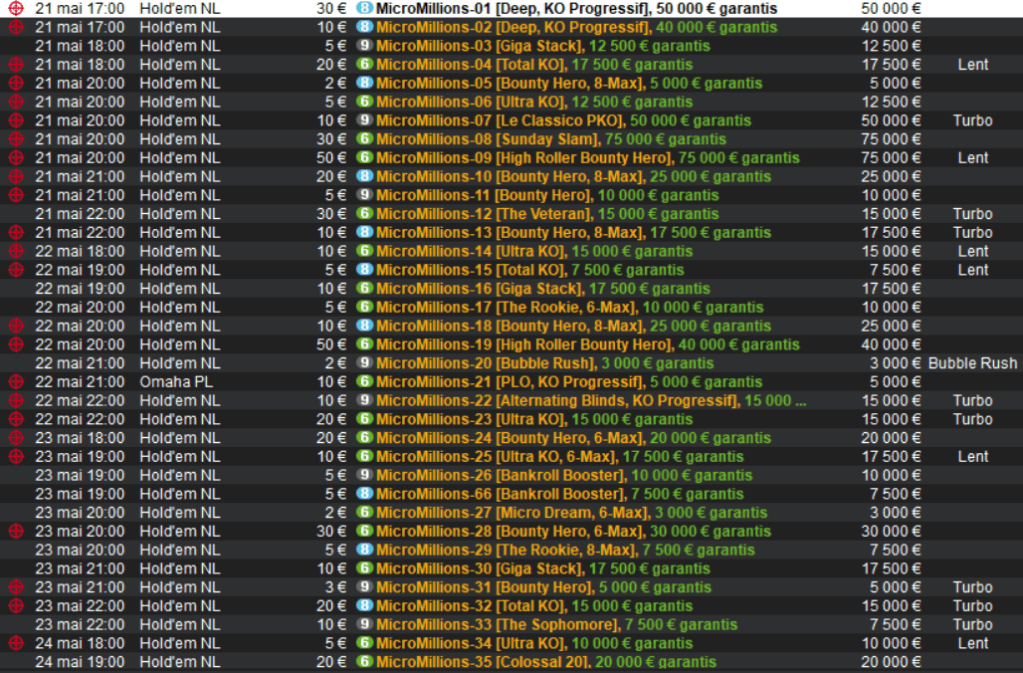Screen dimensions: 1023x673
Task: Click the blue 8-max badge on MicroMillions-05
Action: (x=365, y=83)
